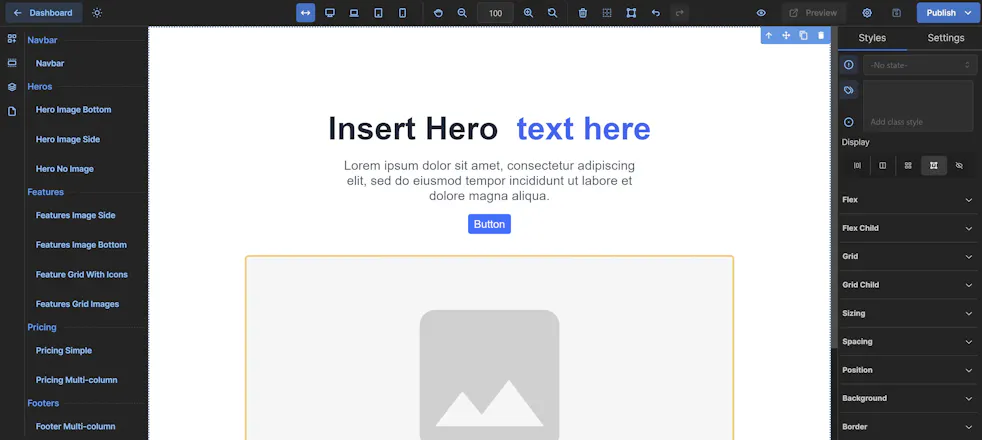Viewport: 982px width, 440px height.
Task: Select the mobile phone preview icon
Action: [x=403, y=13]
